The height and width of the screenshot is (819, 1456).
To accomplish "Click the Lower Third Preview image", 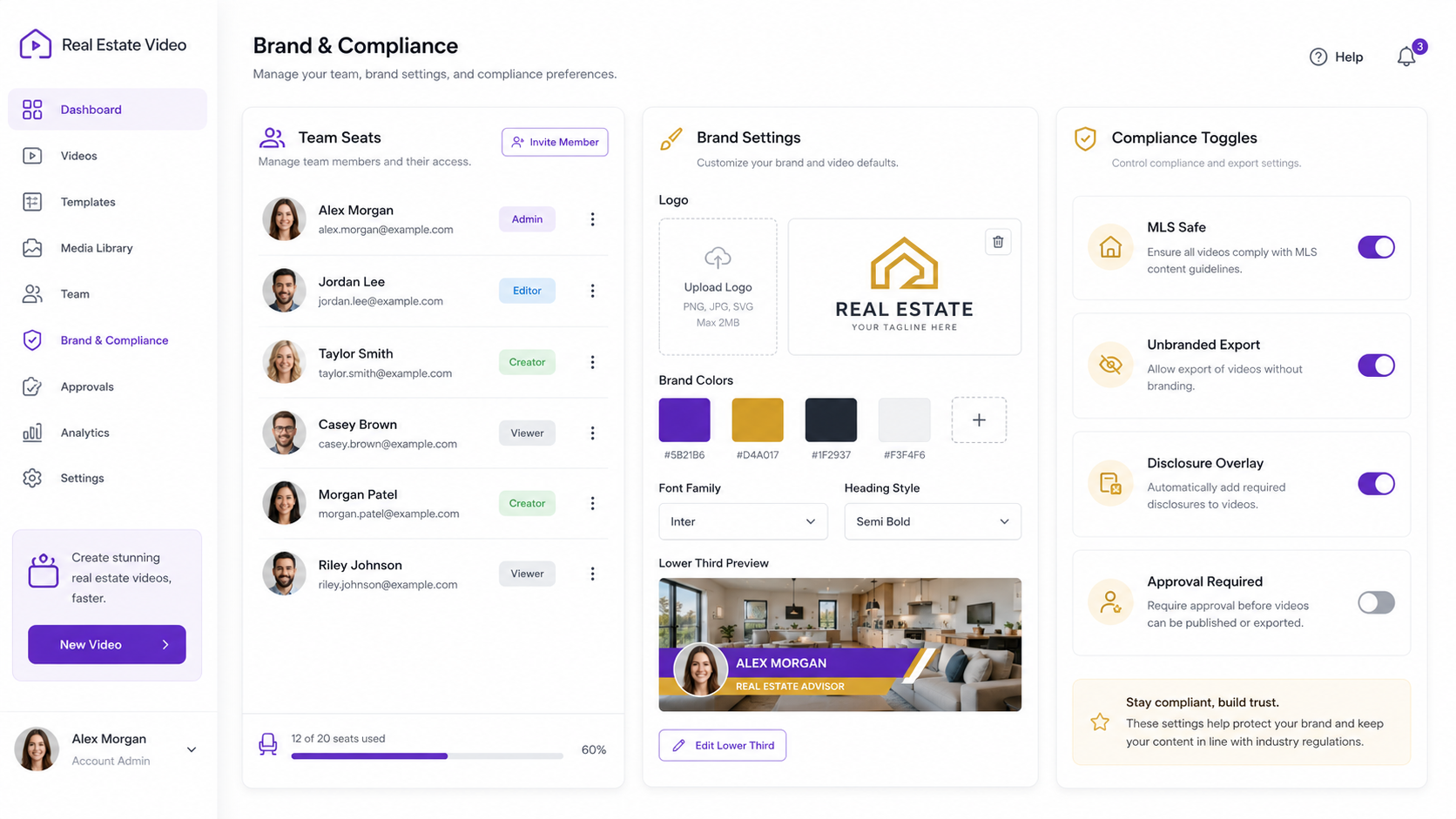I will click(840, 644).
